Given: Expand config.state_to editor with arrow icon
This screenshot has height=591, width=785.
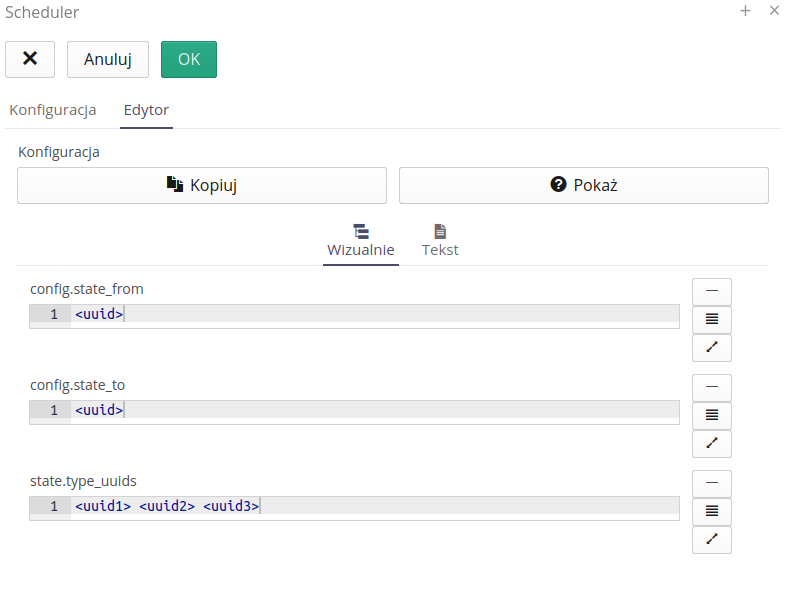Looking at the screenshot, I should 712,443.
